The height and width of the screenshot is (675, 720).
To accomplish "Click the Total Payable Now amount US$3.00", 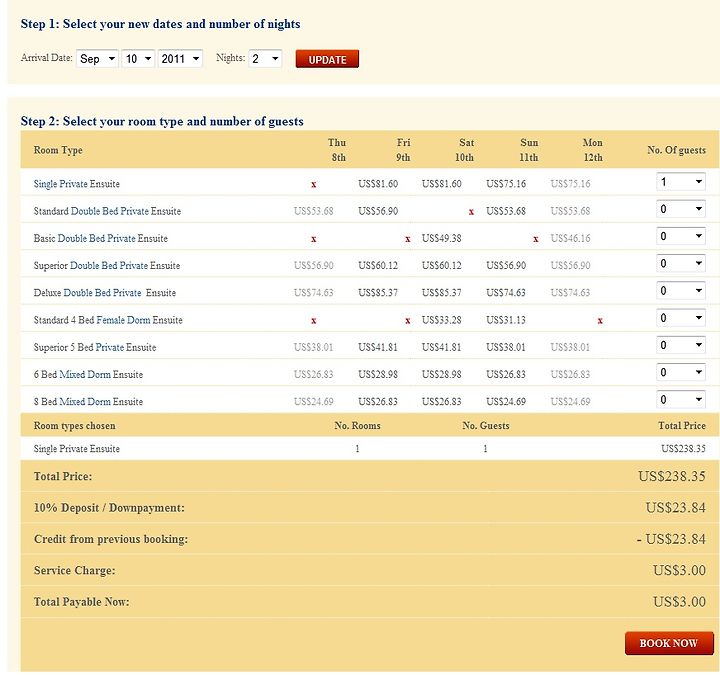I will coord(679,602).
